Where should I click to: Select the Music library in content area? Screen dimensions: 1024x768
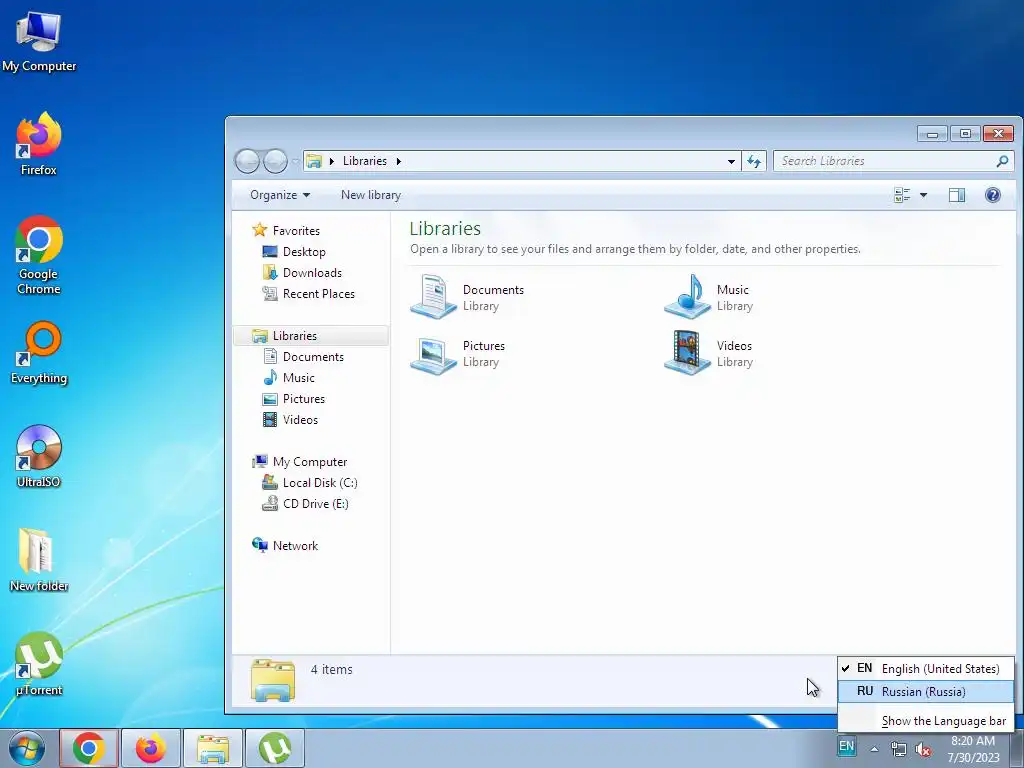(x=709, y=297)
